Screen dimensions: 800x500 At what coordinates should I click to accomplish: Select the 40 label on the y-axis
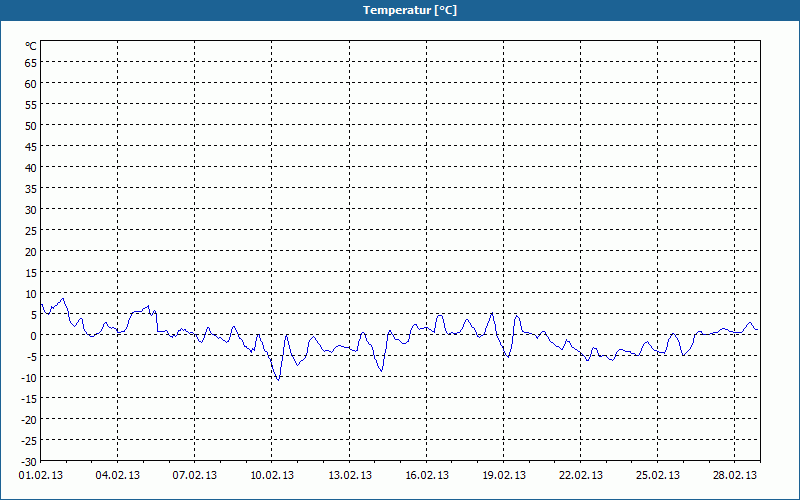(31, 167)
